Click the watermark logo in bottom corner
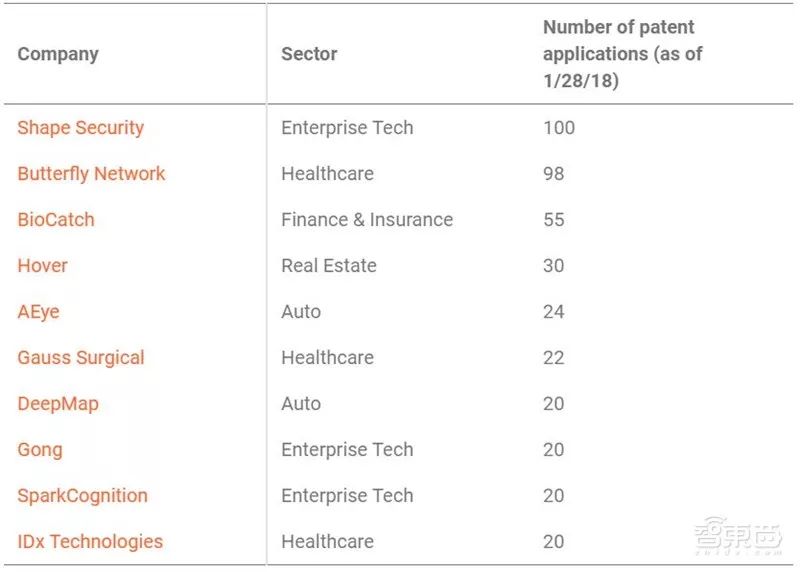The image size is (800, 572). coord(738,540)
